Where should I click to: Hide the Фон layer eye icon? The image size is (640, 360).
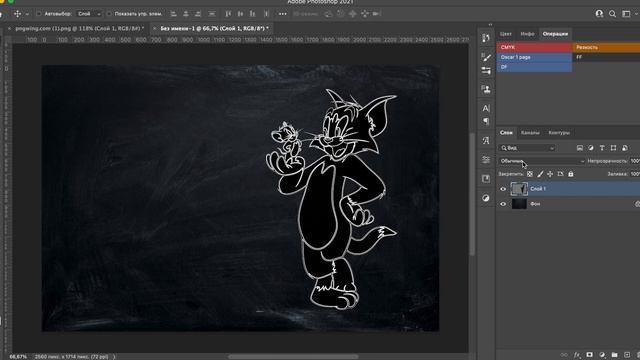coord(503,204)
